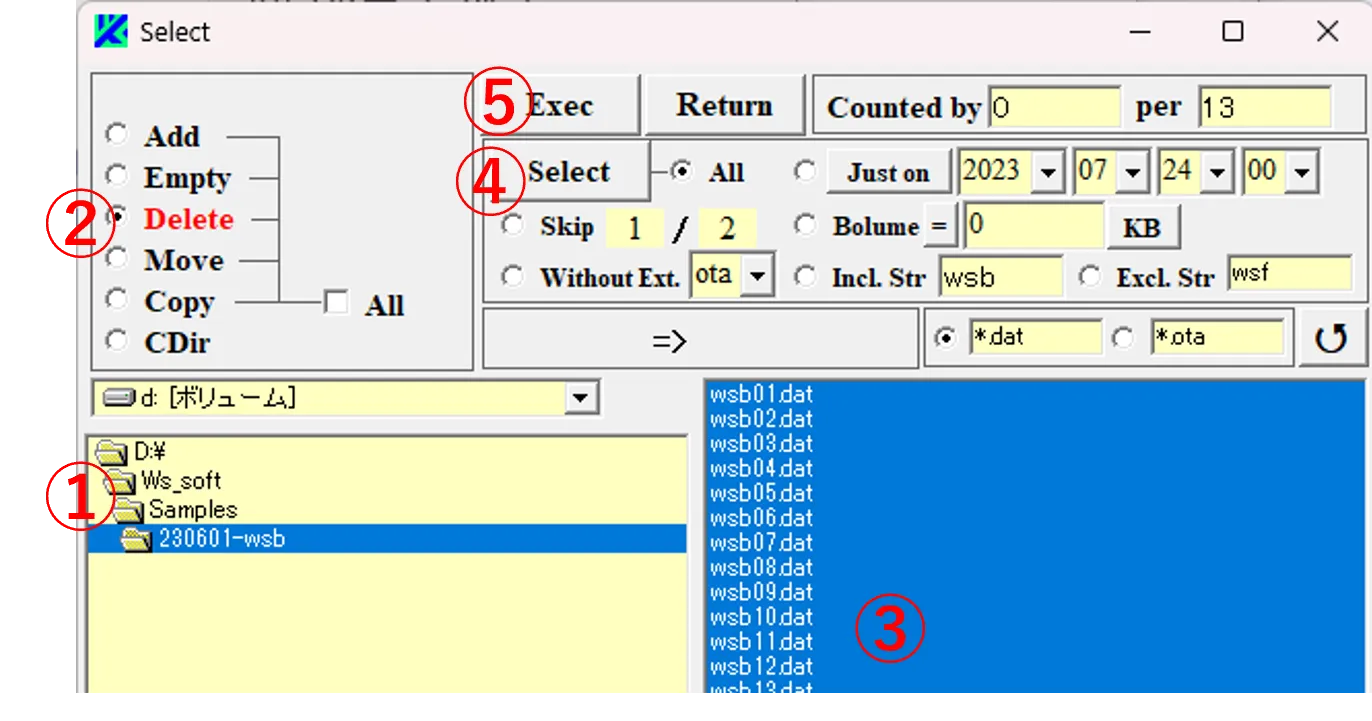Click the Skip denominator field showing 2
Viewport: 1372px width, 721px height.
(727, 229)
